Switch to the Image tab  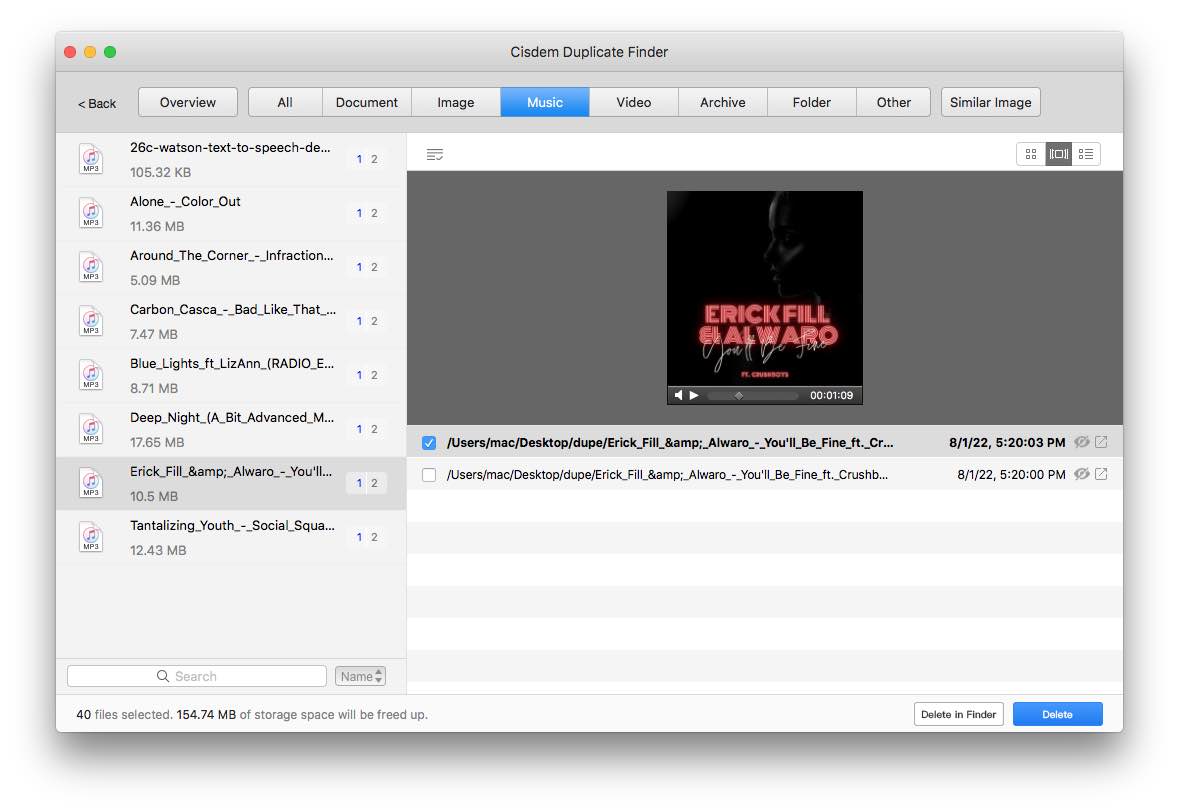click(456, 102)
